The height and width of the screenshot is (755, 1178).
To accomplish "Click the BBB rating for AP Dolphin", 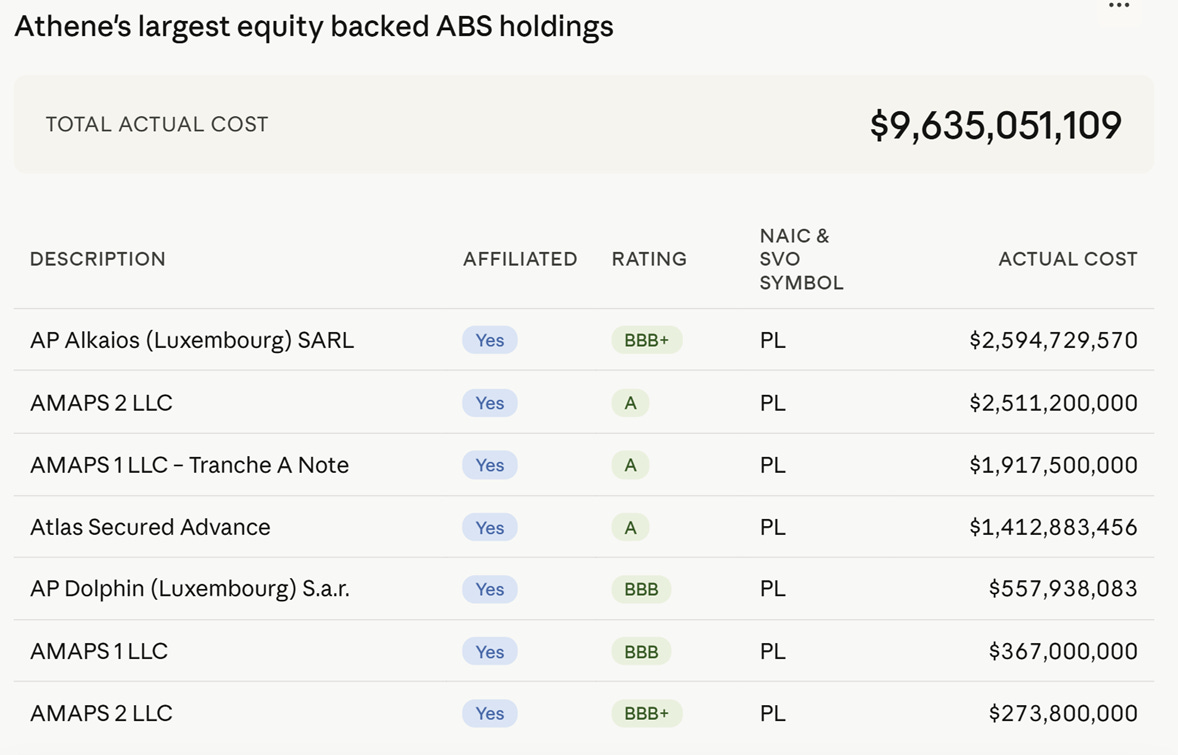I will [x=642, y=589].
